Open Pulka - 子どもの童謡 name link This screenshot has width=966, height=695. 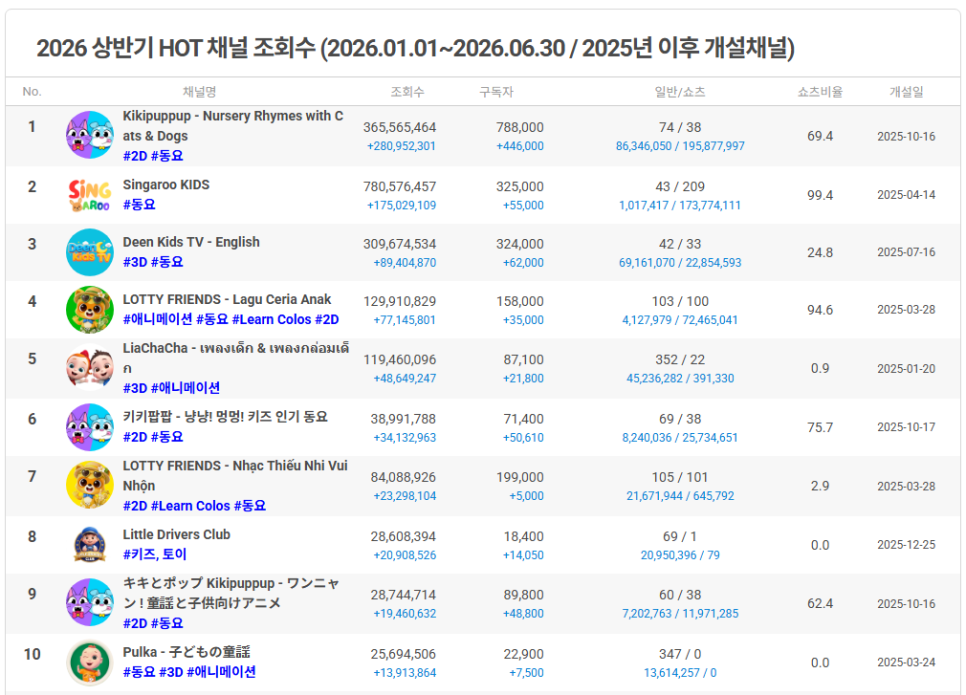[x=186, y=652]
